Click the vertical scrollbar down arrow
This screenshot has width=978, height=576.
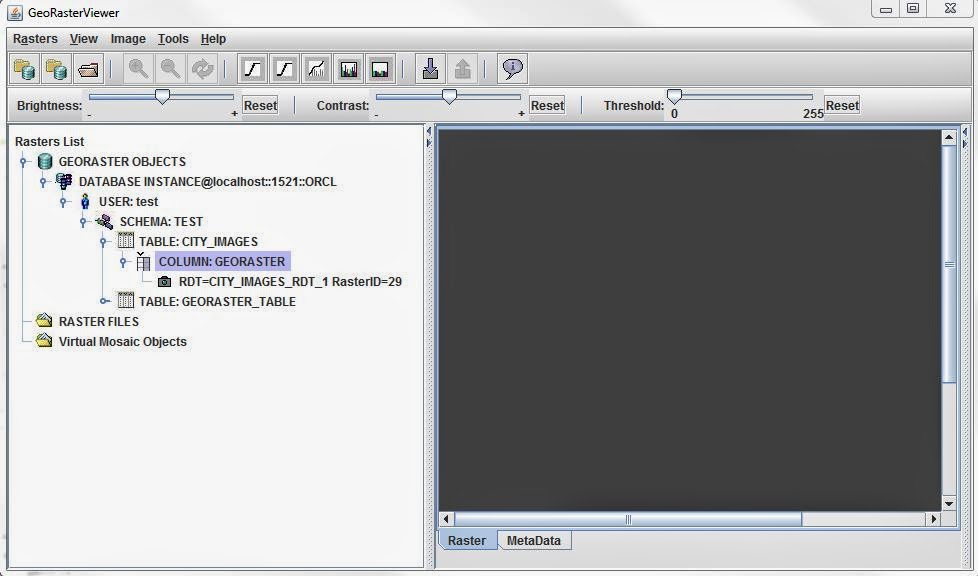click(949, 504)
